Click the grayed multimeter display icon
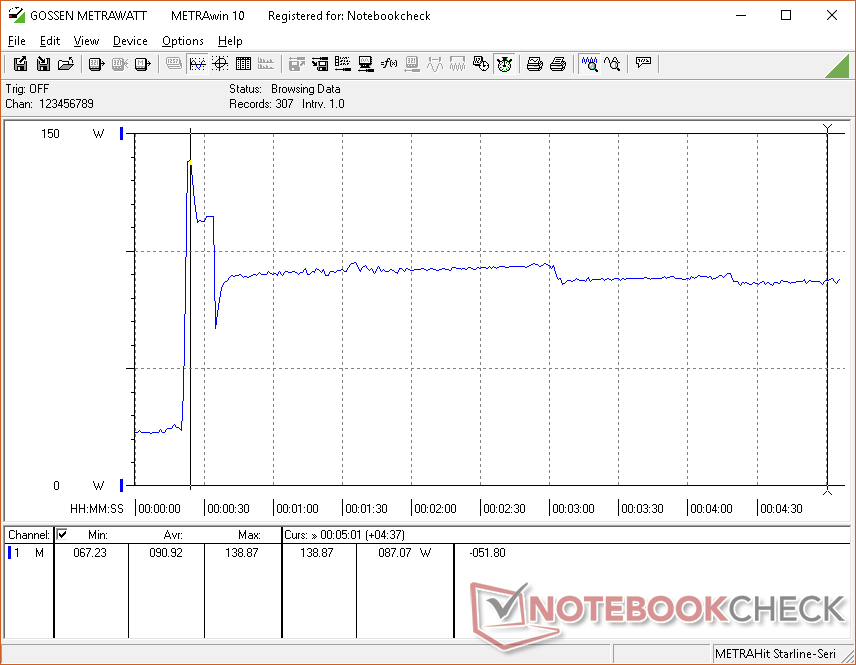Image resolution: width=856 pixels, height=665 pixels. (174, 64)
